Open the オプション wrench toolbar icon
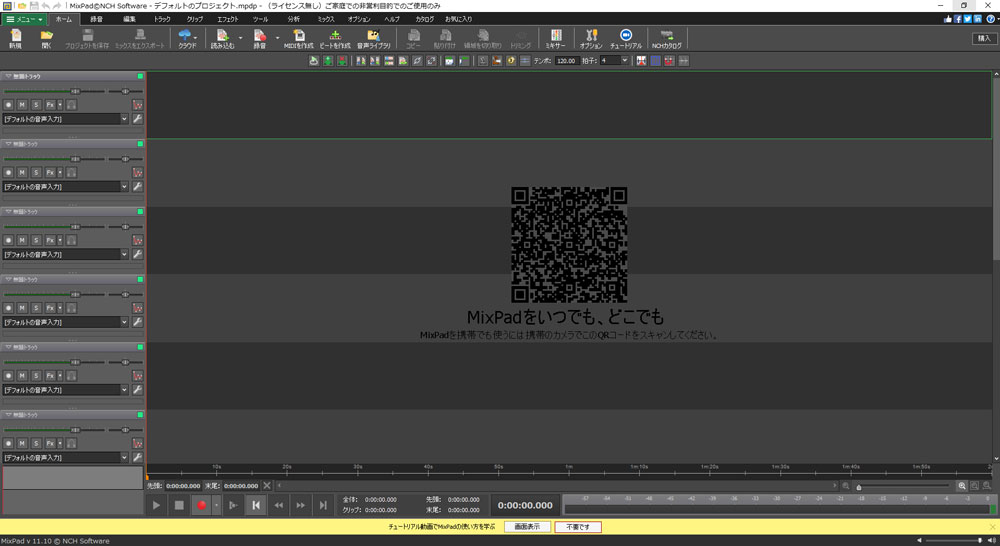 pos(591,38)
